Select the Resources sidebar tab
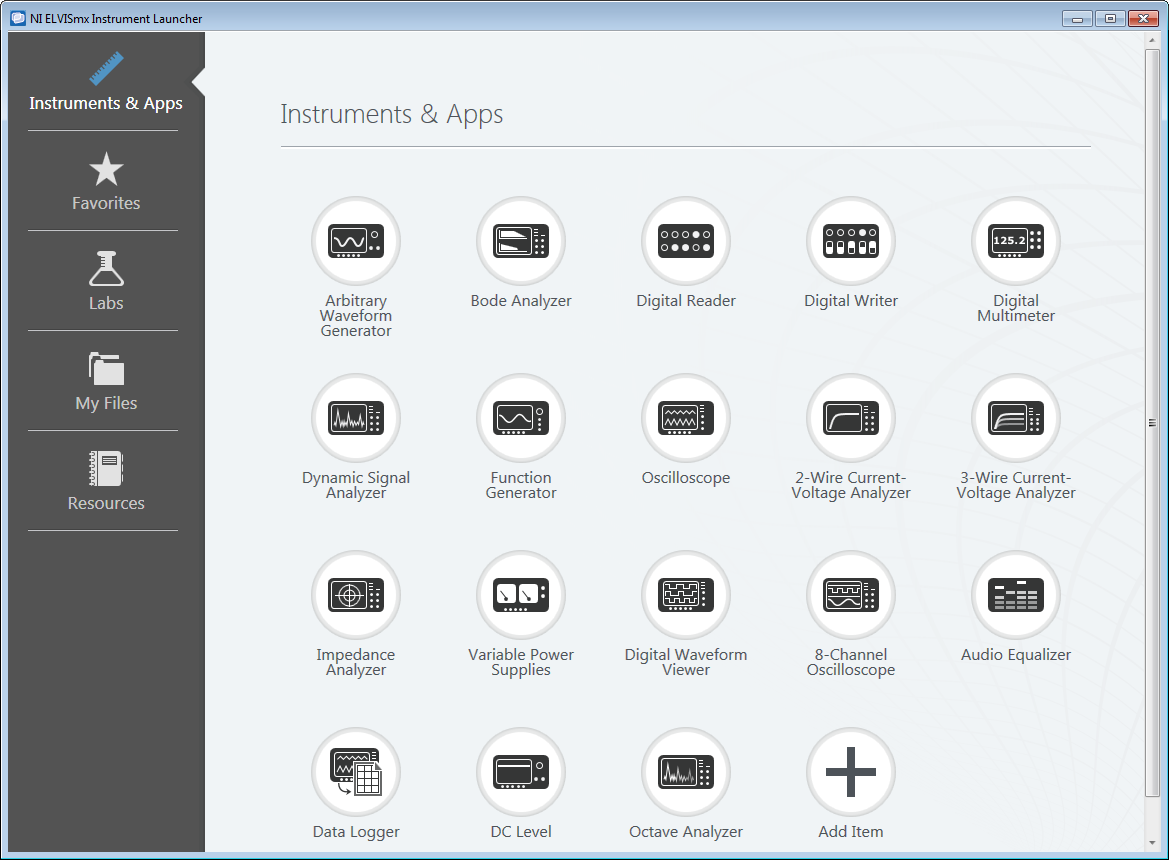This screenshot has height=860, width=1169. pos(106,482)
